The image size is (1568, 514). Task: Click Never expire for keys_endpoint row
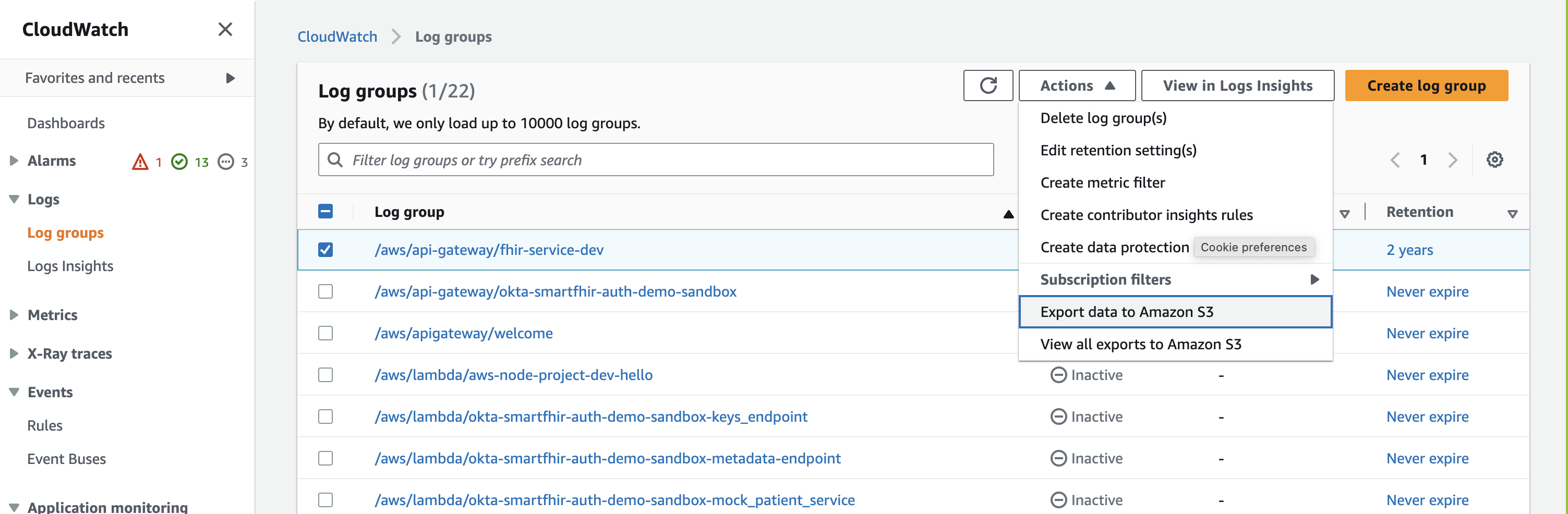click(x=1427, y=417)
